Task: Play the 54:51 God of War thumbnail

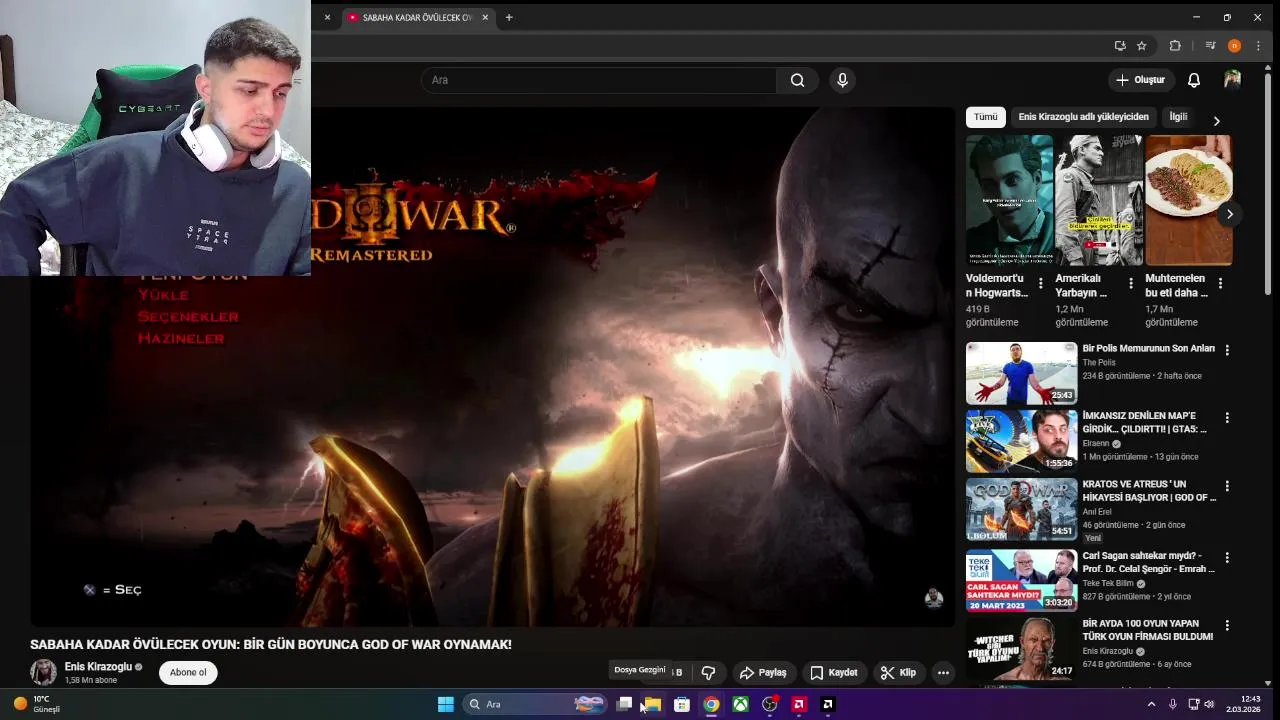Action: click(1021, 509)
